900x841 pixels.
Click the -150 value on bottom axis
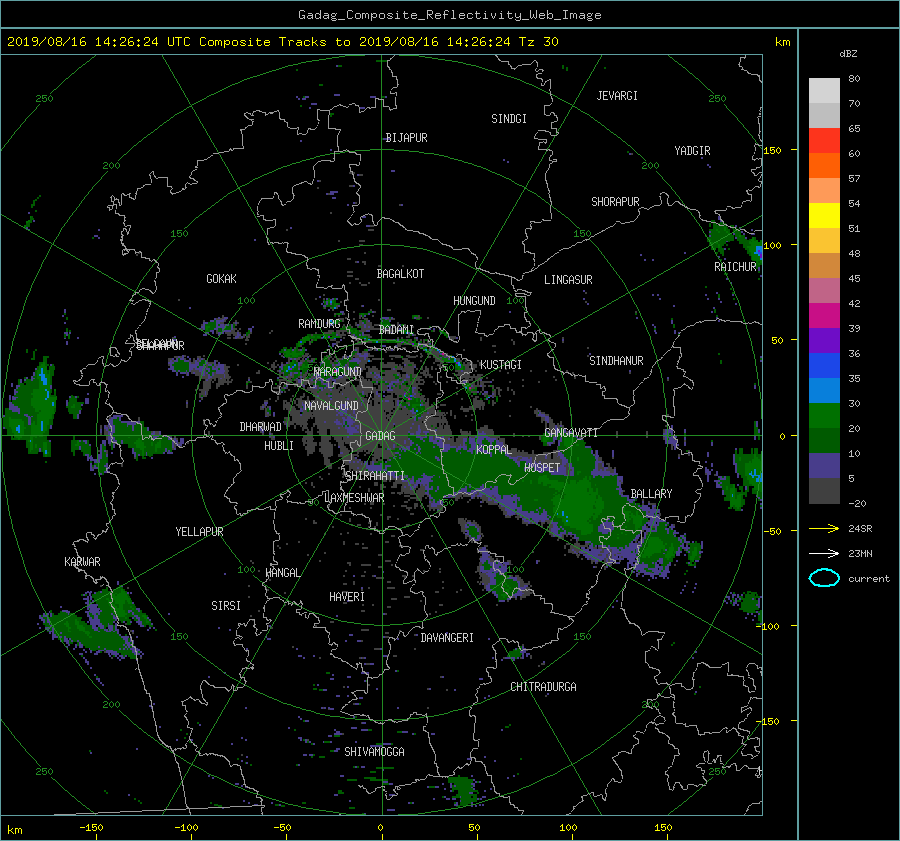tap(91, 827)
